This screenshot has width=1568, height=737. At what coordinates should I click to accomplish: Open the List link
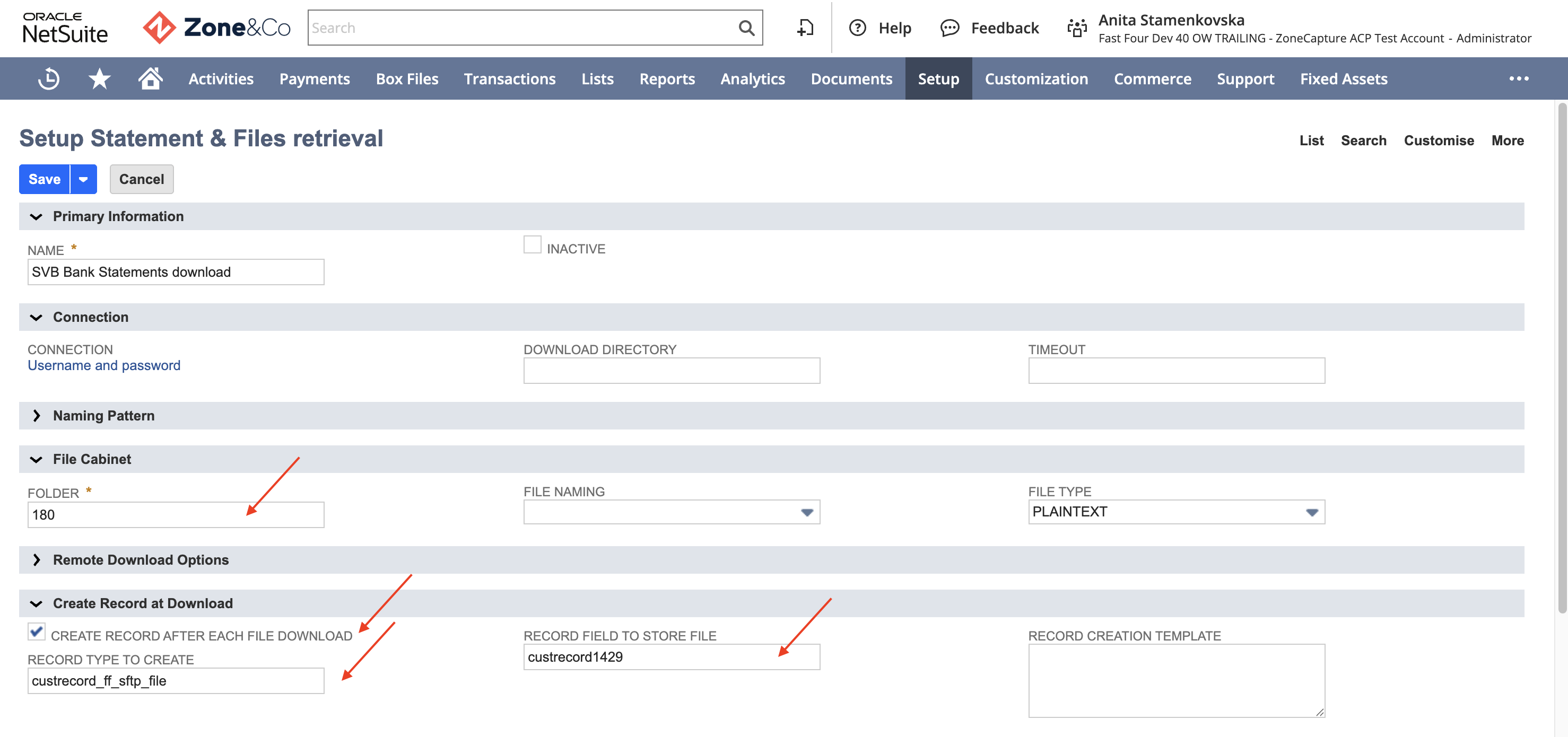(x=1311, y=141)
